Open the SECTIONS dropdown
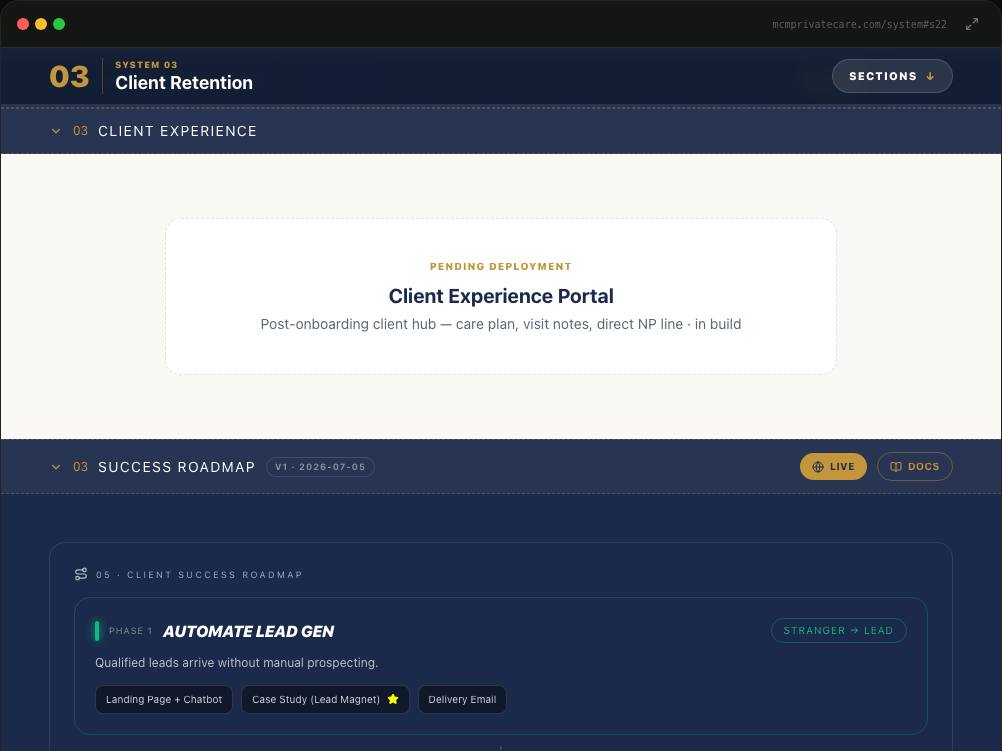 892,76
